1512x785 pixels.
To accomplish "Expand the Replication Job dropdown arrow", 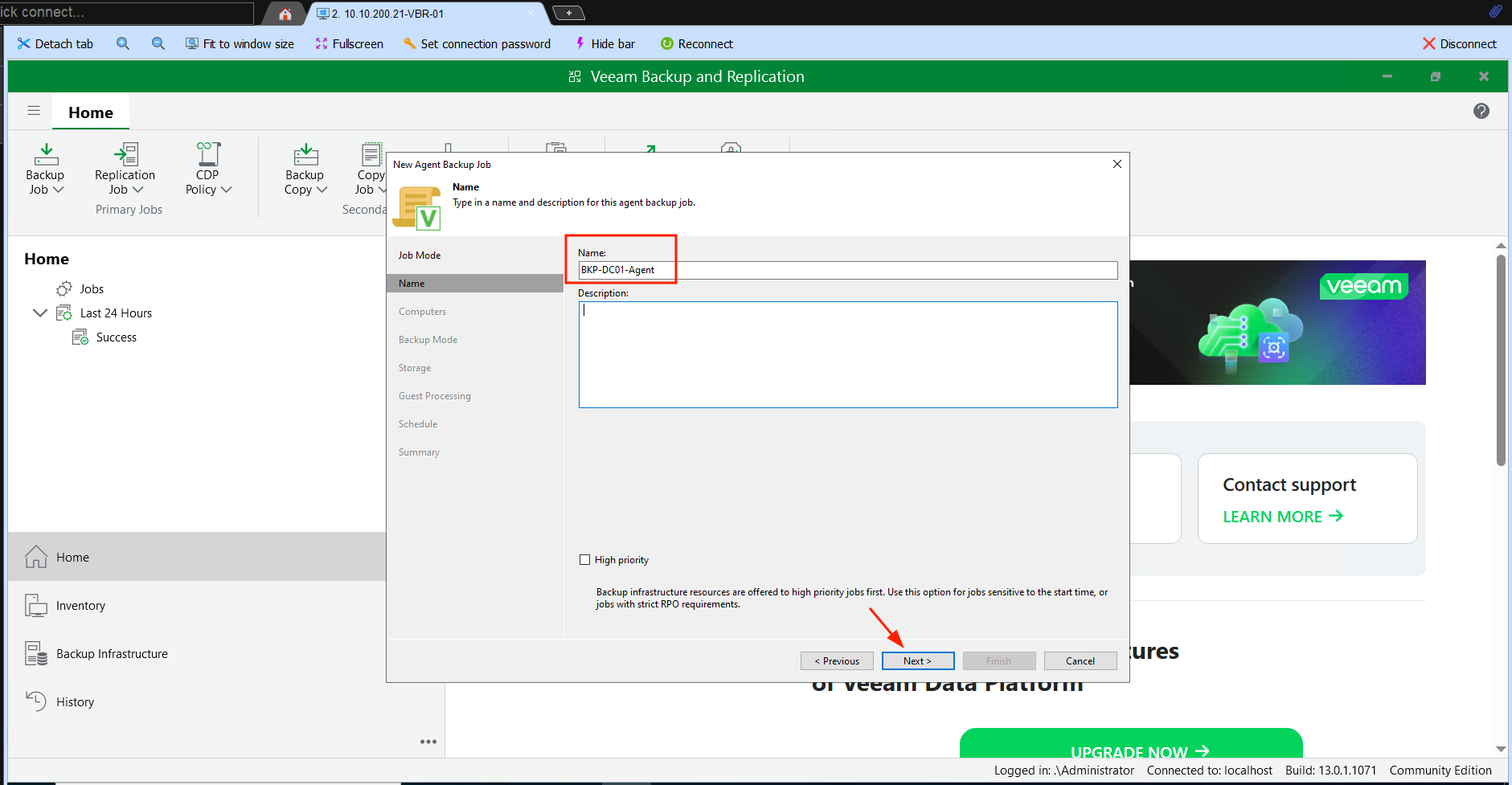I will point(137,190).
